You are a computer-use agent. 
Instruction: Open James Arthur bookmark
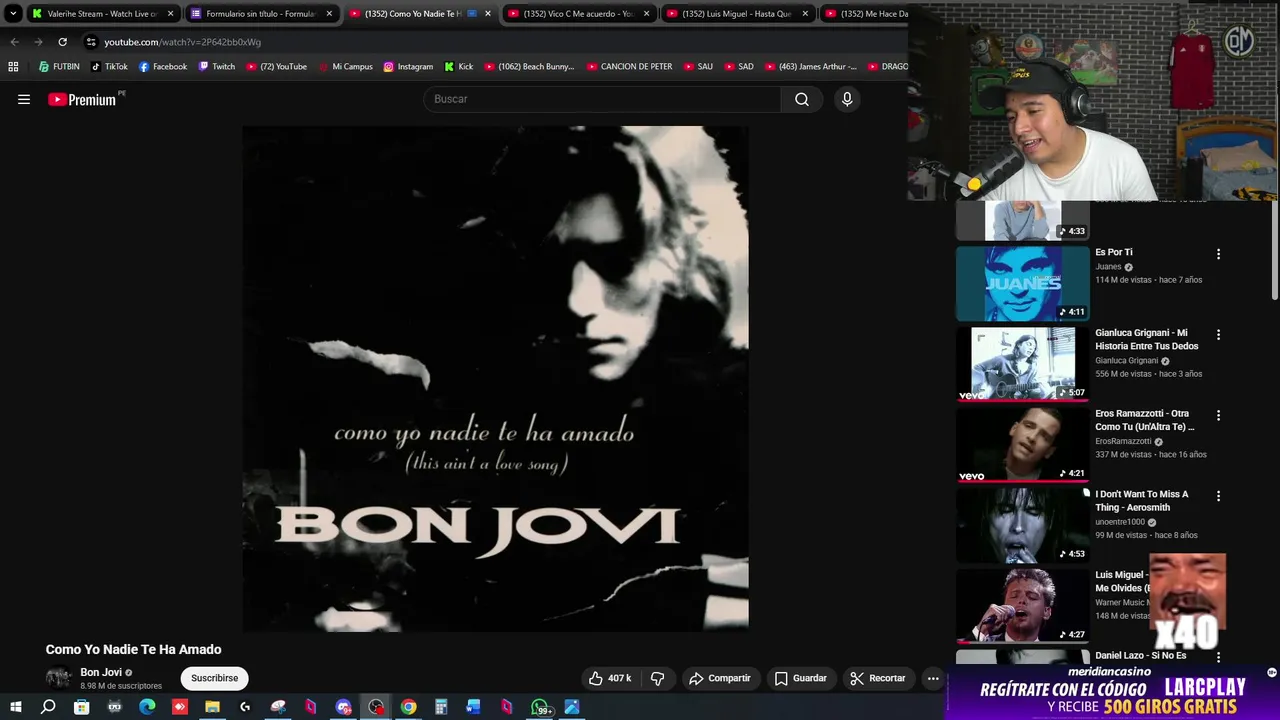811,67
